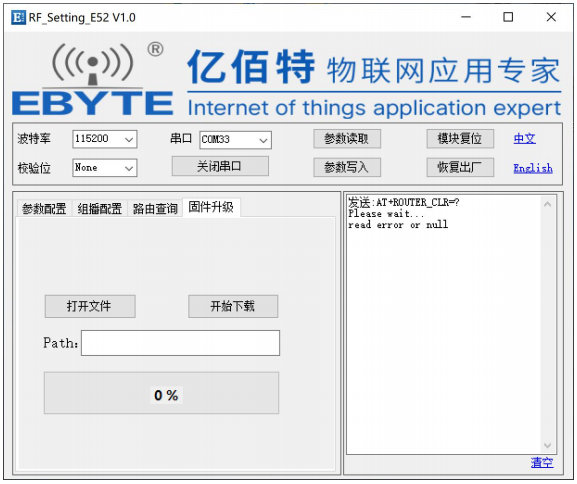577x484 pixels.
Task: Click the 0 % firmware progress bar
Action: [x=162, y=393]
